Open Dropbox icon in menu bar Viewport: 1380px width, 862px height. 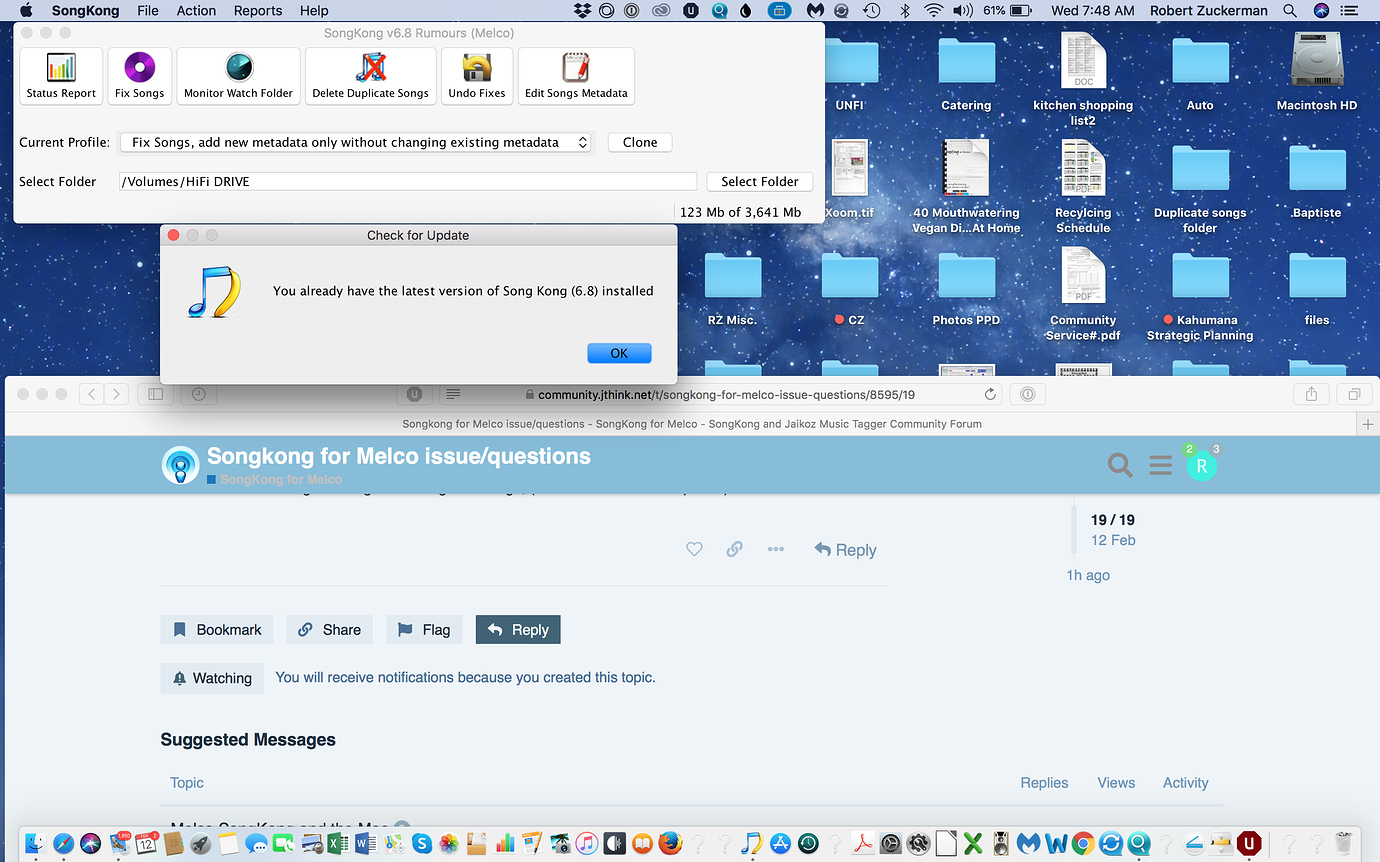[584, 11]
